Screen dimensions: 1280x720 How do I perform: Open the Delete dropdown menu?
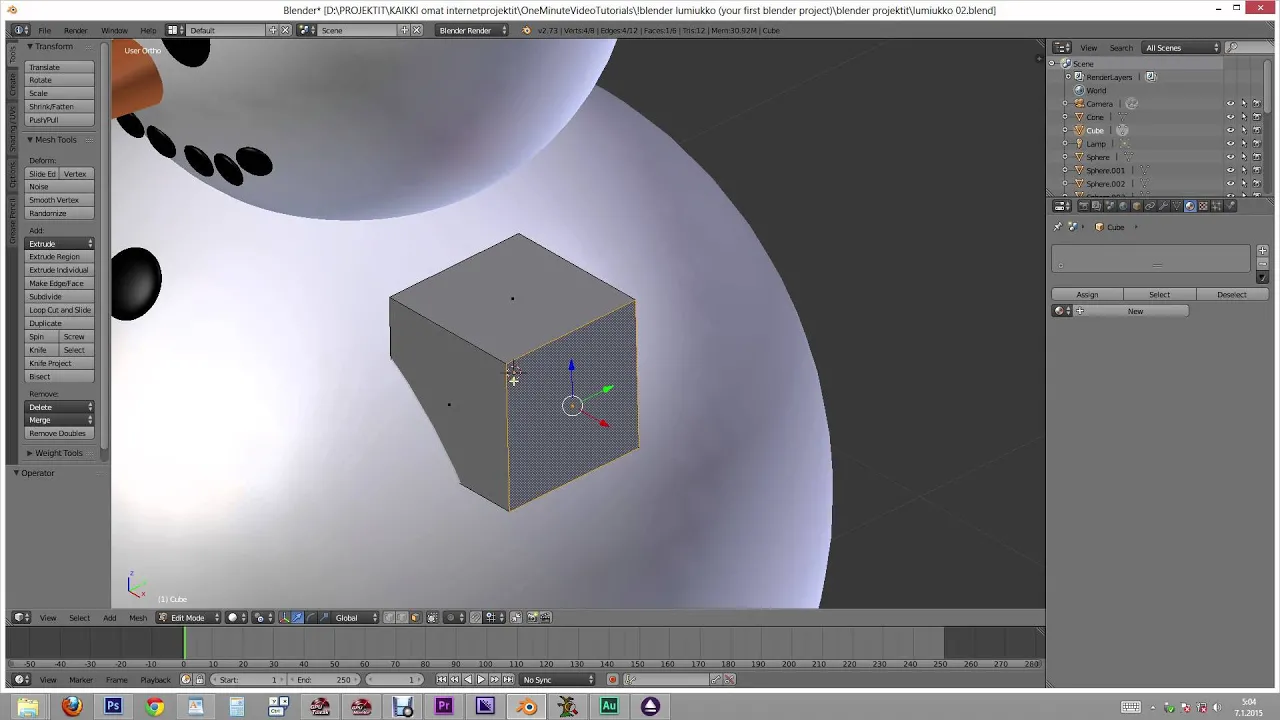[x=60, y=407]
